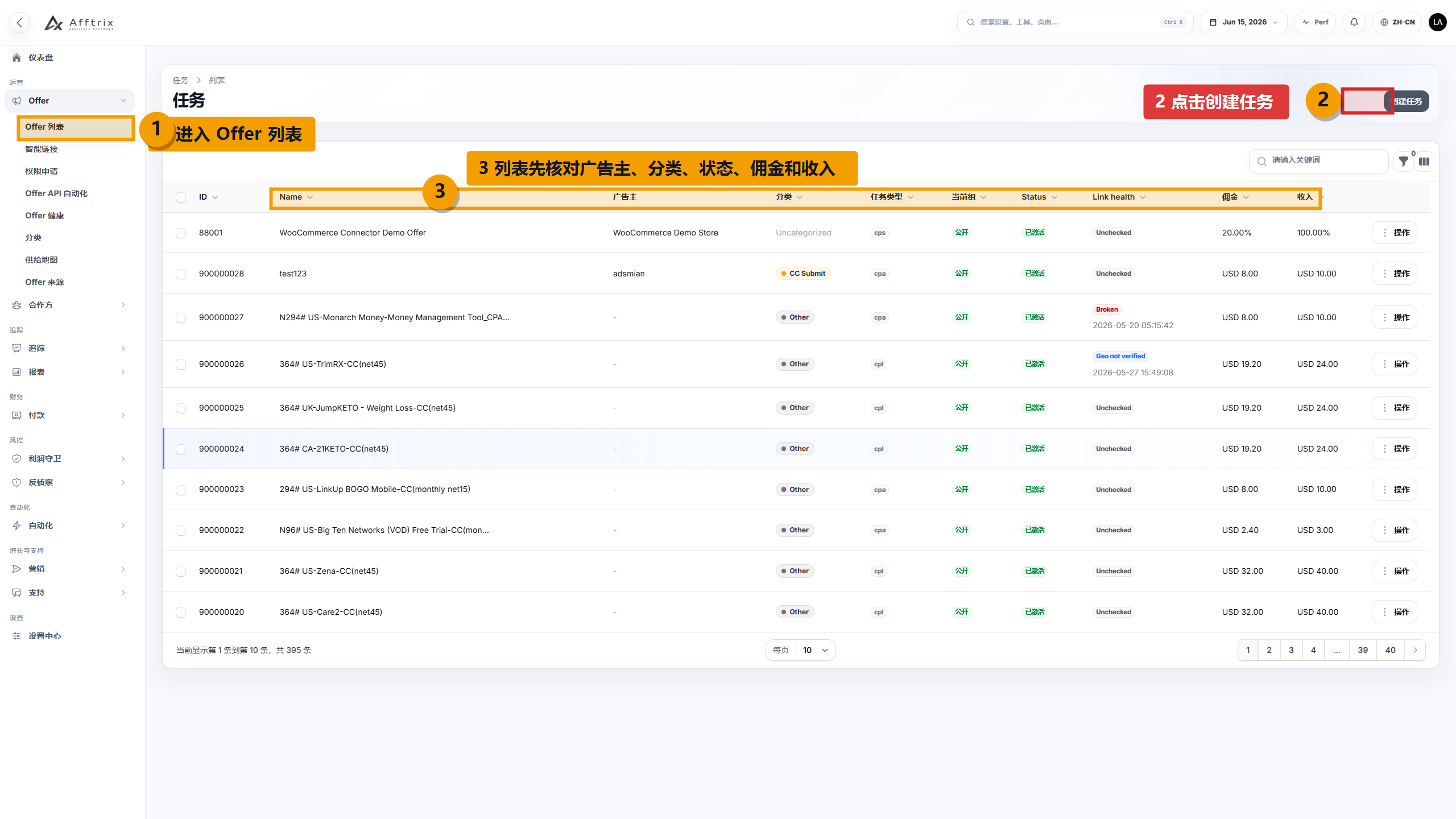Viewport: 1456px width, 819px height.
Task: Select 智能链接 sidebar item
Action: [42, 149]
